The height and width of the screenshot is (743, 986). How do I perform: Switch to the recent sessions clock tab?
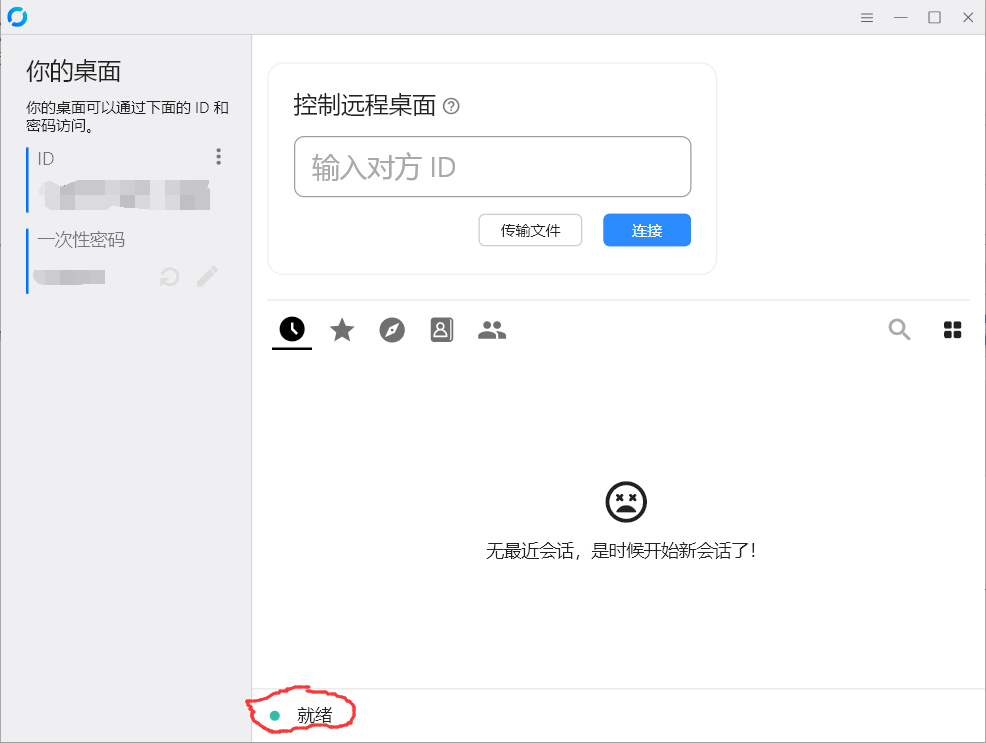tap(292, 329)
